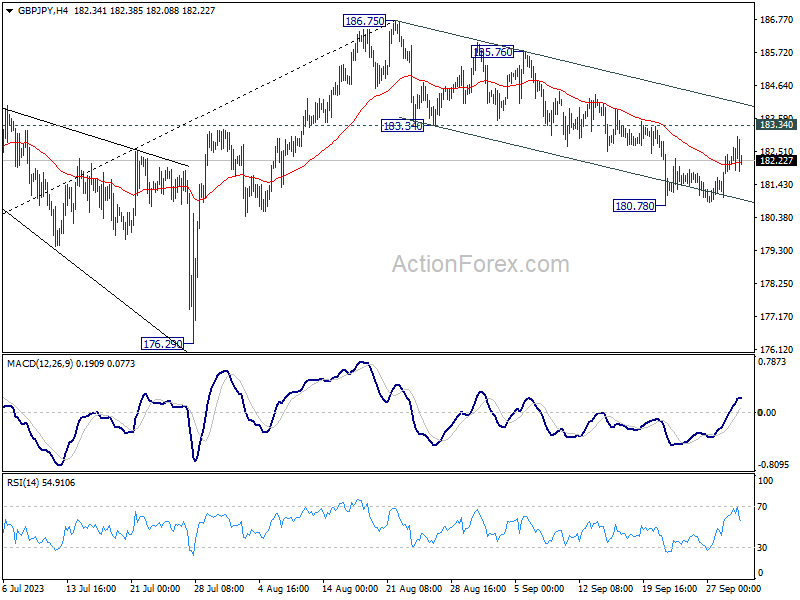800x600 pixels.
Task: Open the chart menu triangle beside GBPJPY
Action: (9, 11)
